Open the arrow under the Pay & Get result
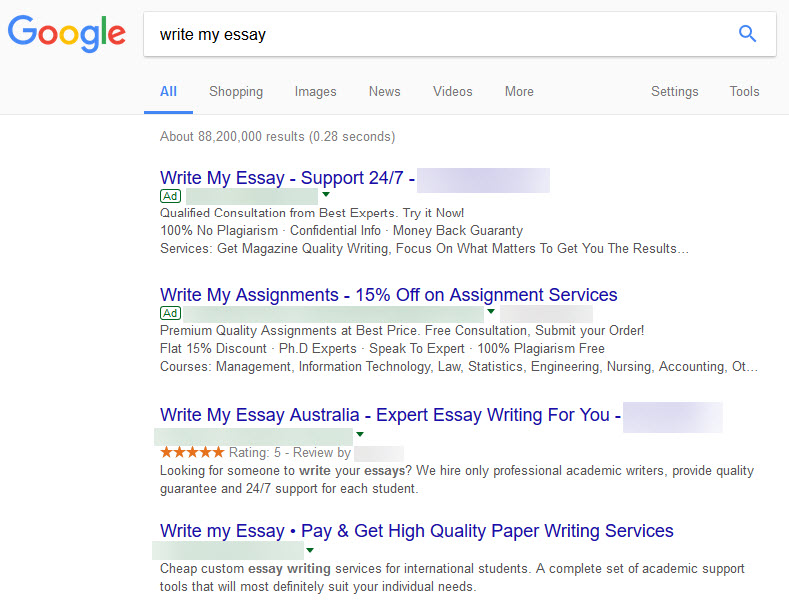 click(x=310, y=550)
